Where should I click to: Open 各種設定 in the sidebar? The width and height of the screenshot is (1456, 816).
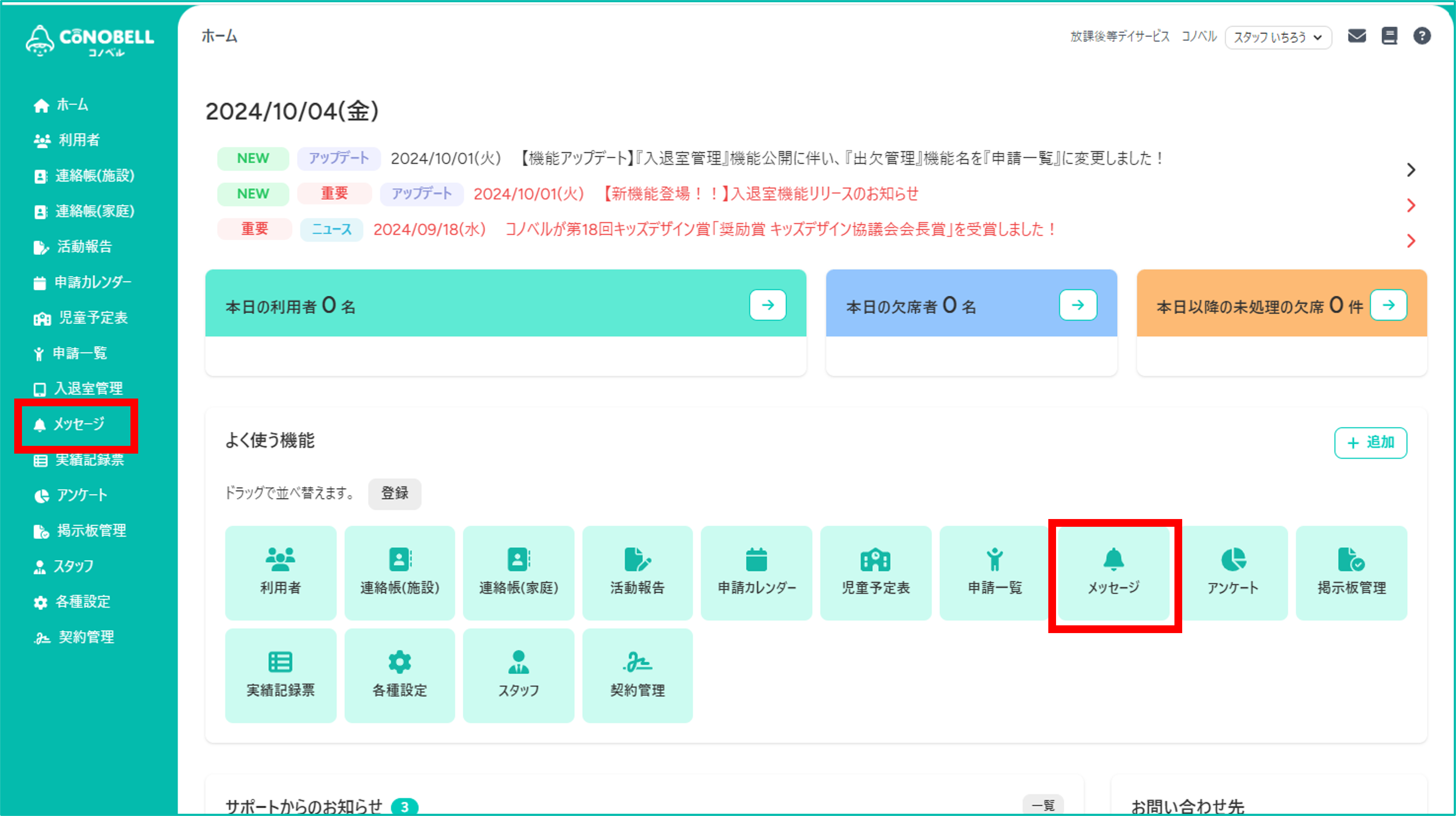71,602
